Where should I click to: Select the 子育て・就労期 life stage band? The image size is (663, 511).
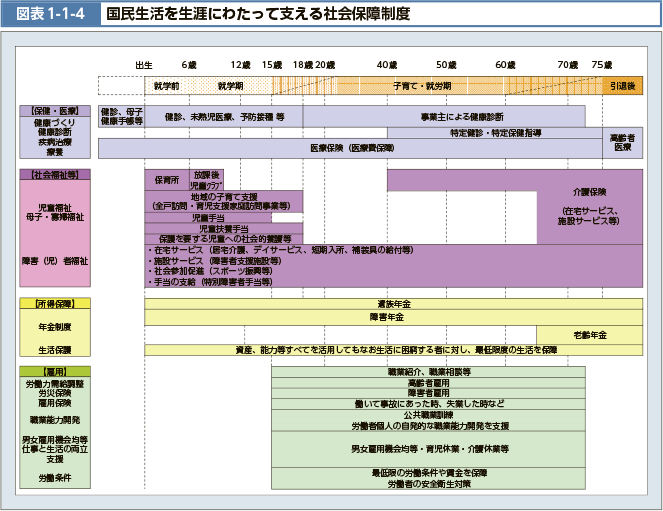(422, 86)
